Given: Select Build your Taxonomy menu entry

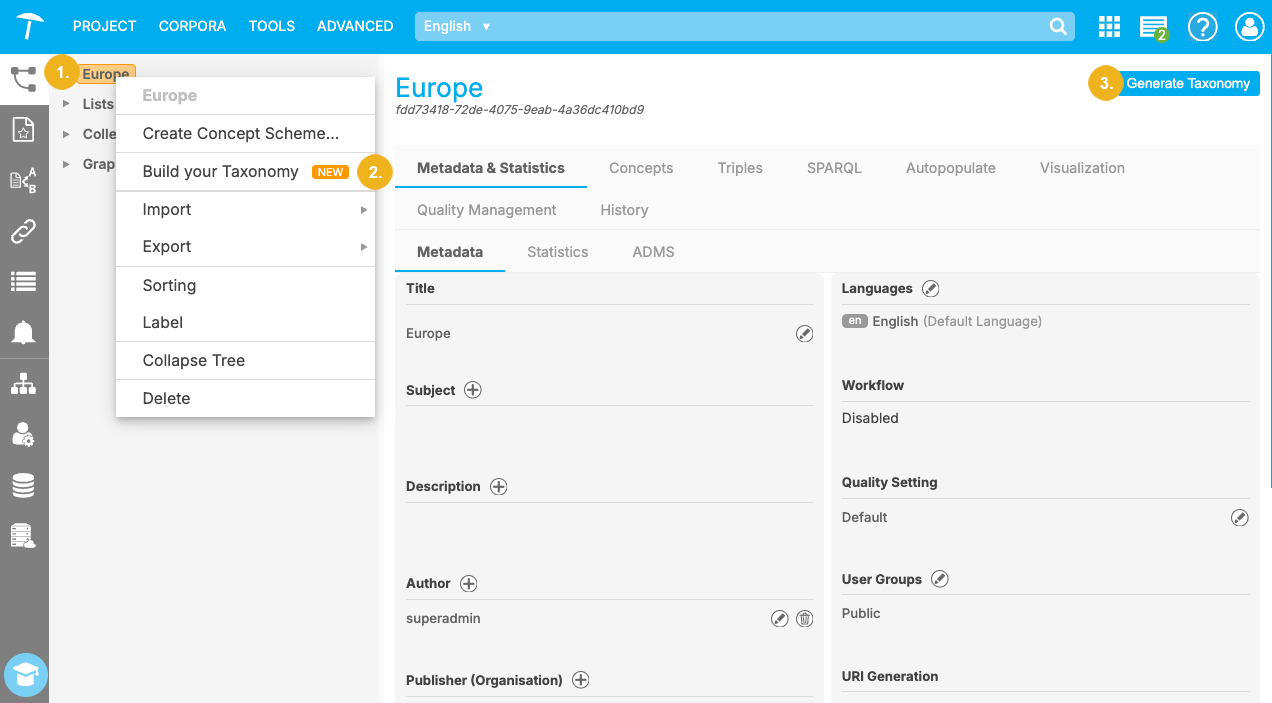Looking at the screenshot, I should 221,172.
